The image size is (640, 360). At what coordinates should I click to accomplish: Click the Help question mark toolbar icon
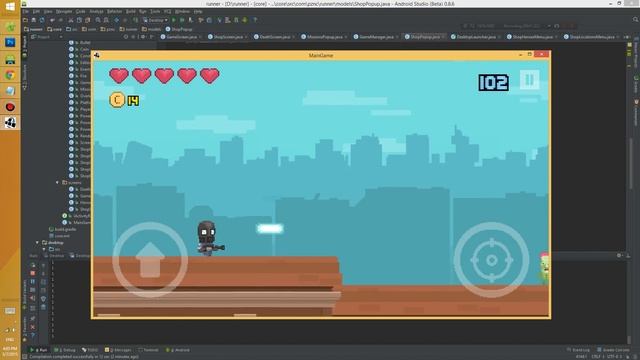[x=255, y=20]
